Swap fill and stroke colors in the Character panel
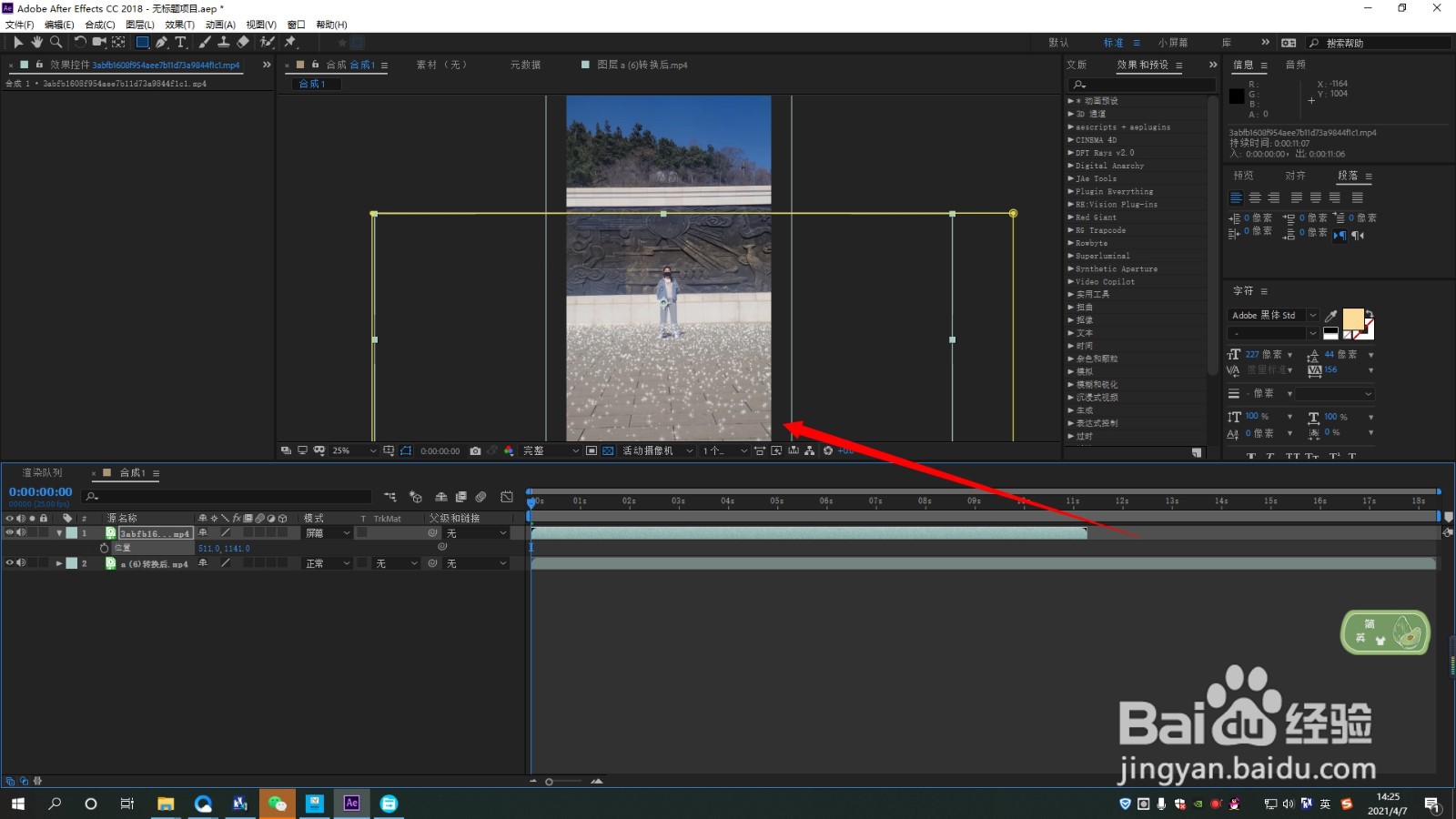Image resolution: width=1456 pixels, height=819 pixels. [1370, 313]
